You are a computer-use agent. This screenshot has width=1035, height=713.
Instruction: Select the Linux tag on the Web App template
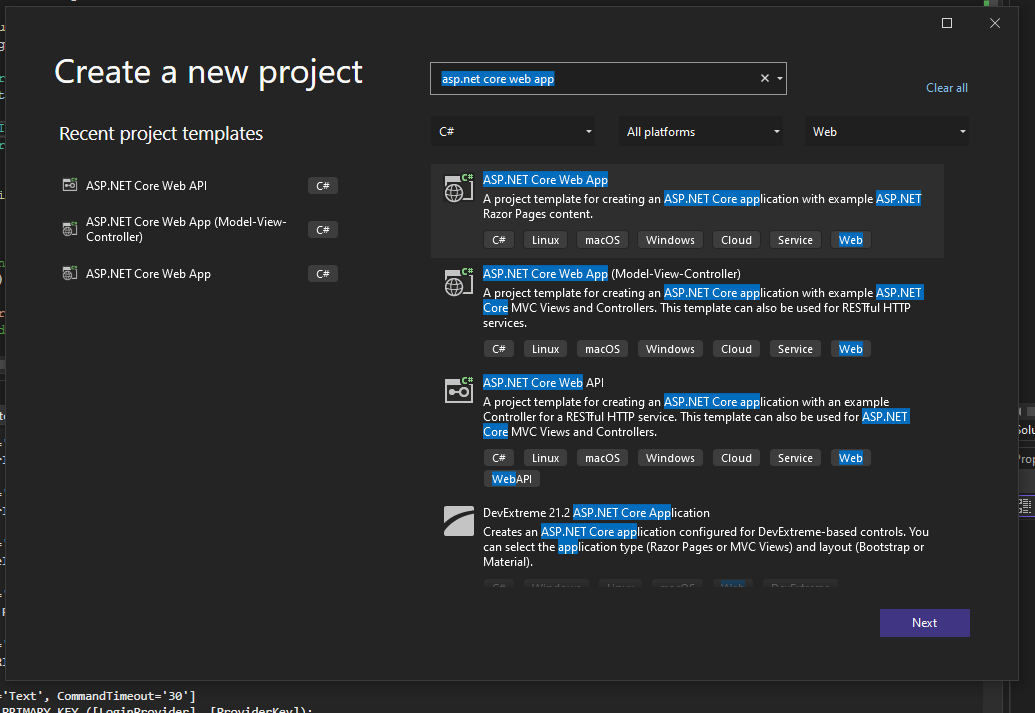tap(545, 239)
